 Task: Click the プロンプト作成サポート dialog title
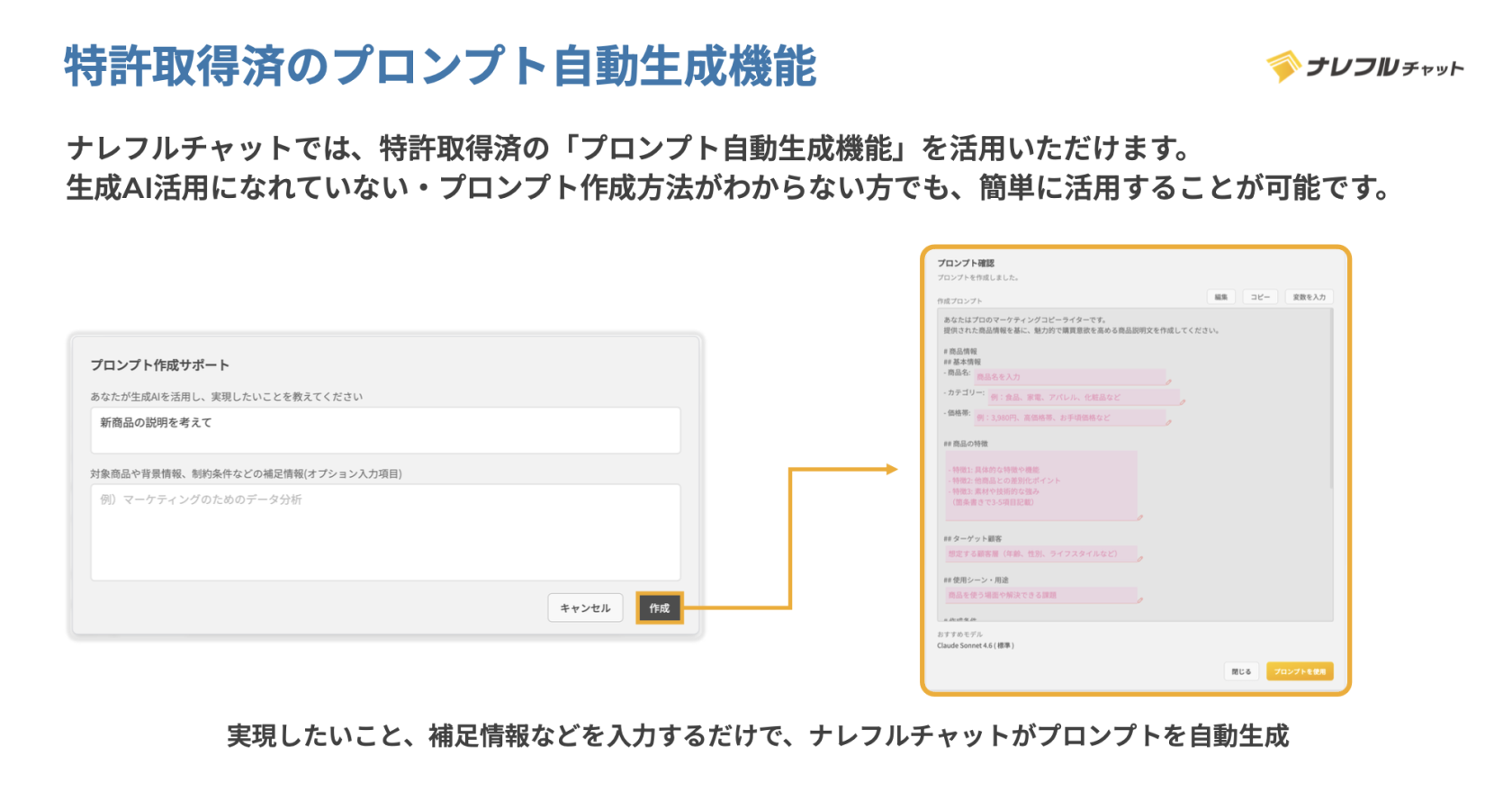tap(159, 365)
